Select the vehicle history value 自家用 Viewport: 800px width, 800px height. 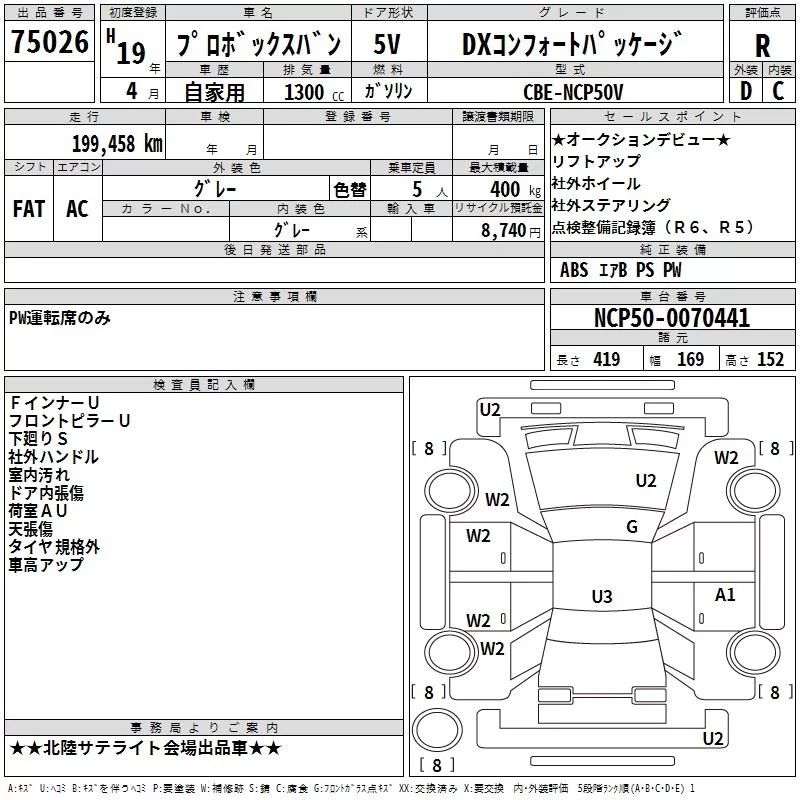tap(214, 92)
